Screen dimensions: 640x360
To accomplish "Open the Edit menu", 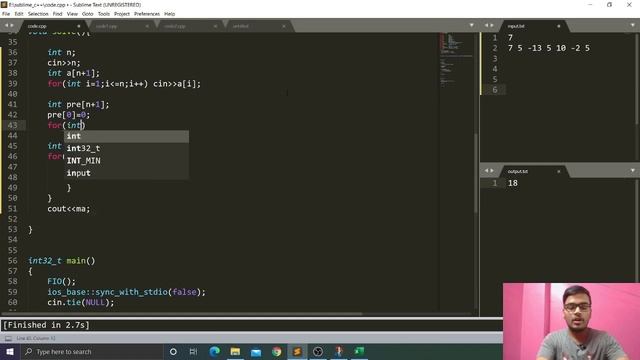I will [x=19, y=14].
